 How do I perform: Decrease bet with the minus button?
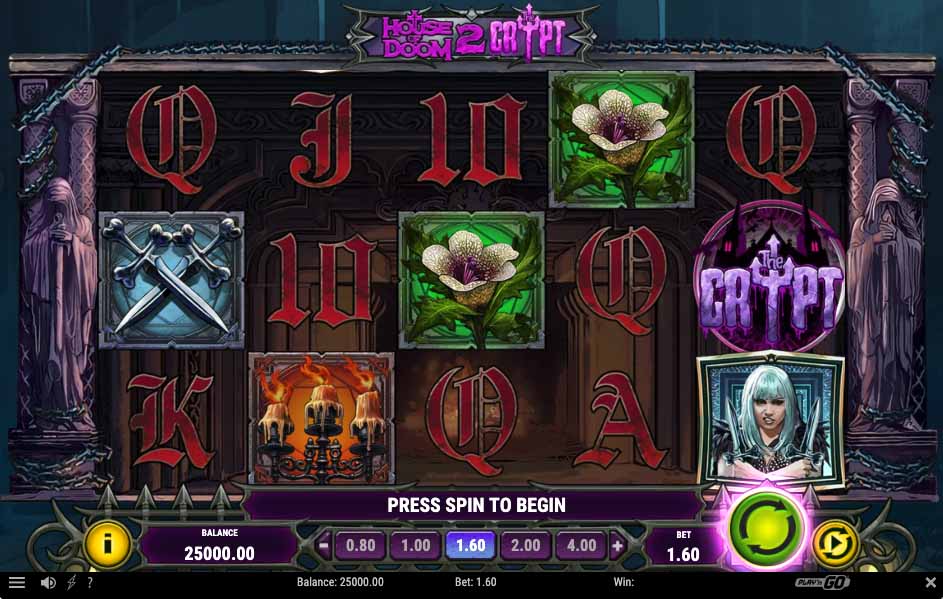(324, 545)
